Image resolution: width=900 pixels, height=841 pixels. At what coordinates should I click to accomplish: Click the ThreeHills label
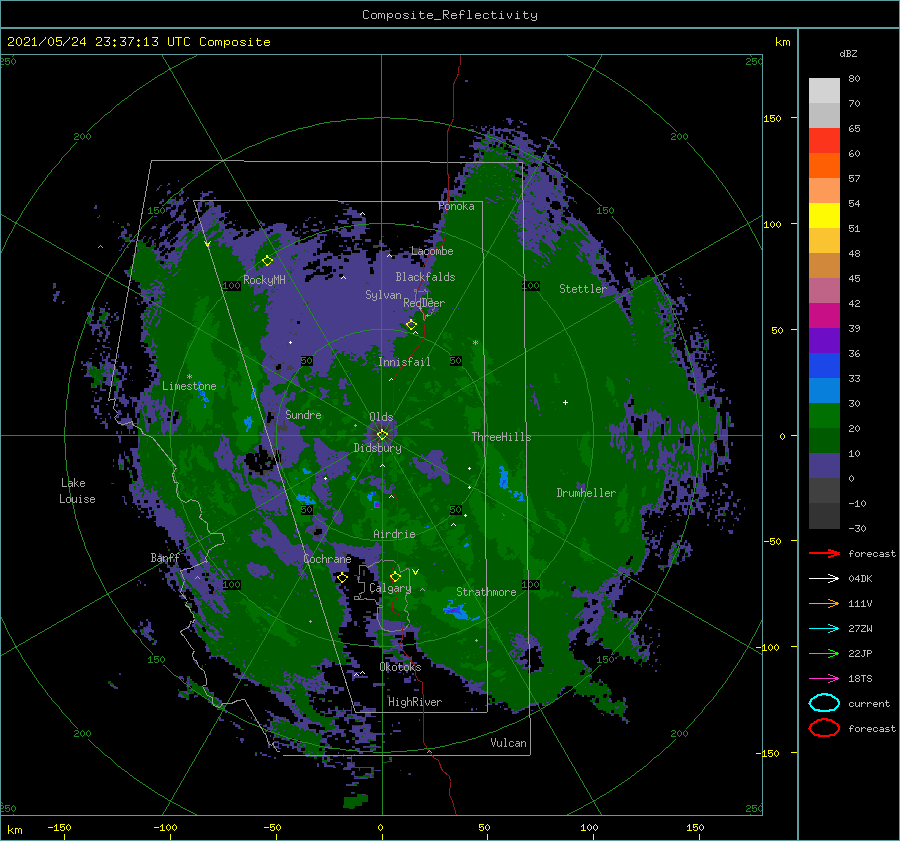pos(501,437)
